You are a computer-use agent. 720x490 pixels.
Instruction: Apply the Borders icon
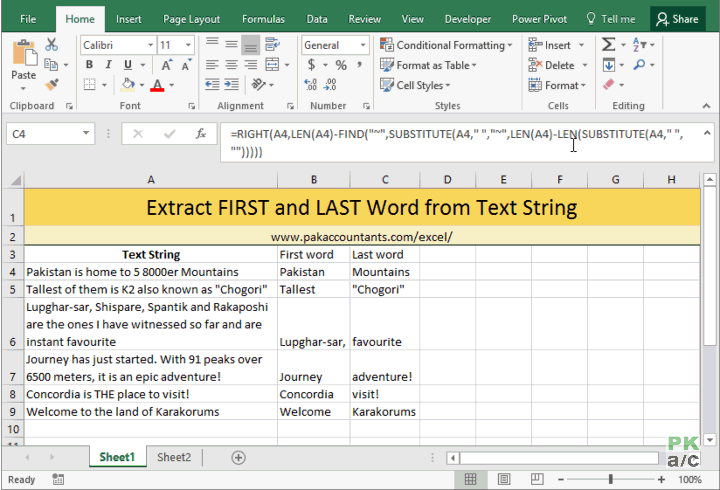tap(90, 84)
